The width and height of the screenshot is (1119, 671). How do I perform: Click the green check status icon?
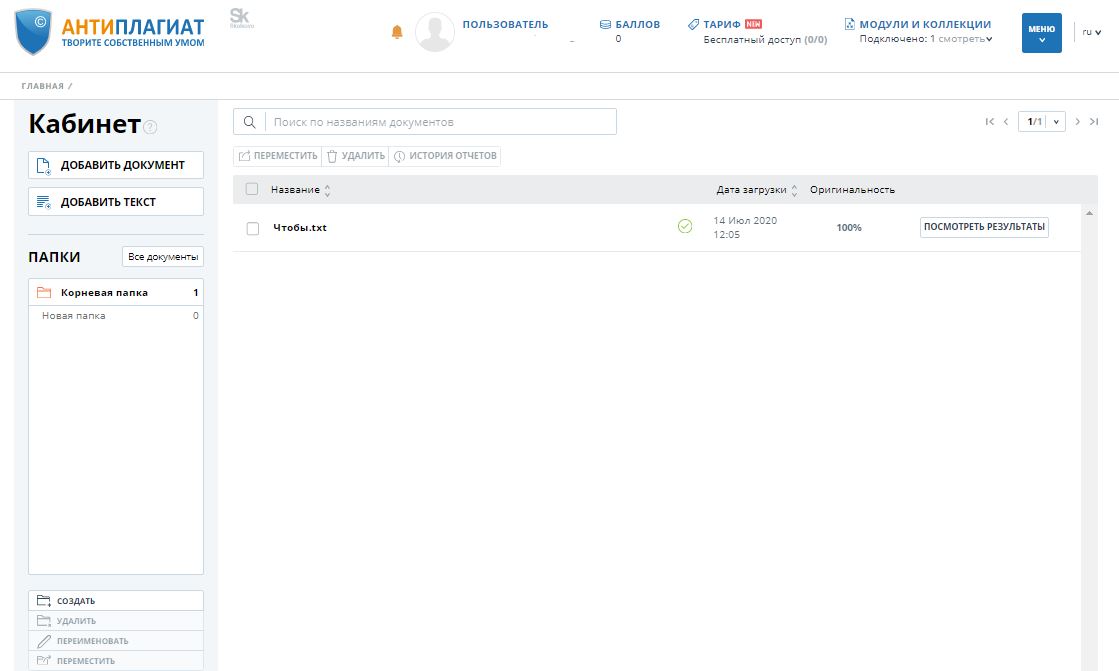click(x=685, y=226)
